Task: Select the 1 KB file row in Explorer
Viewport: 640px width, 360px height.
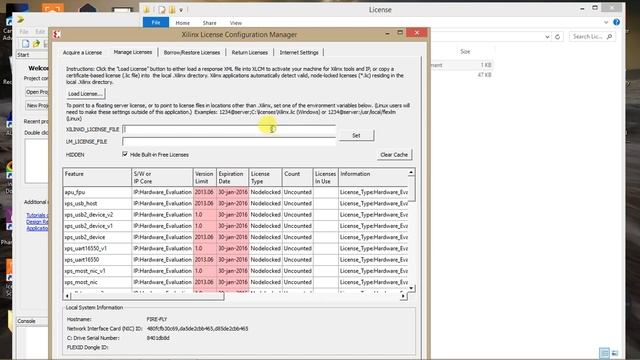Action: point(462,65)
